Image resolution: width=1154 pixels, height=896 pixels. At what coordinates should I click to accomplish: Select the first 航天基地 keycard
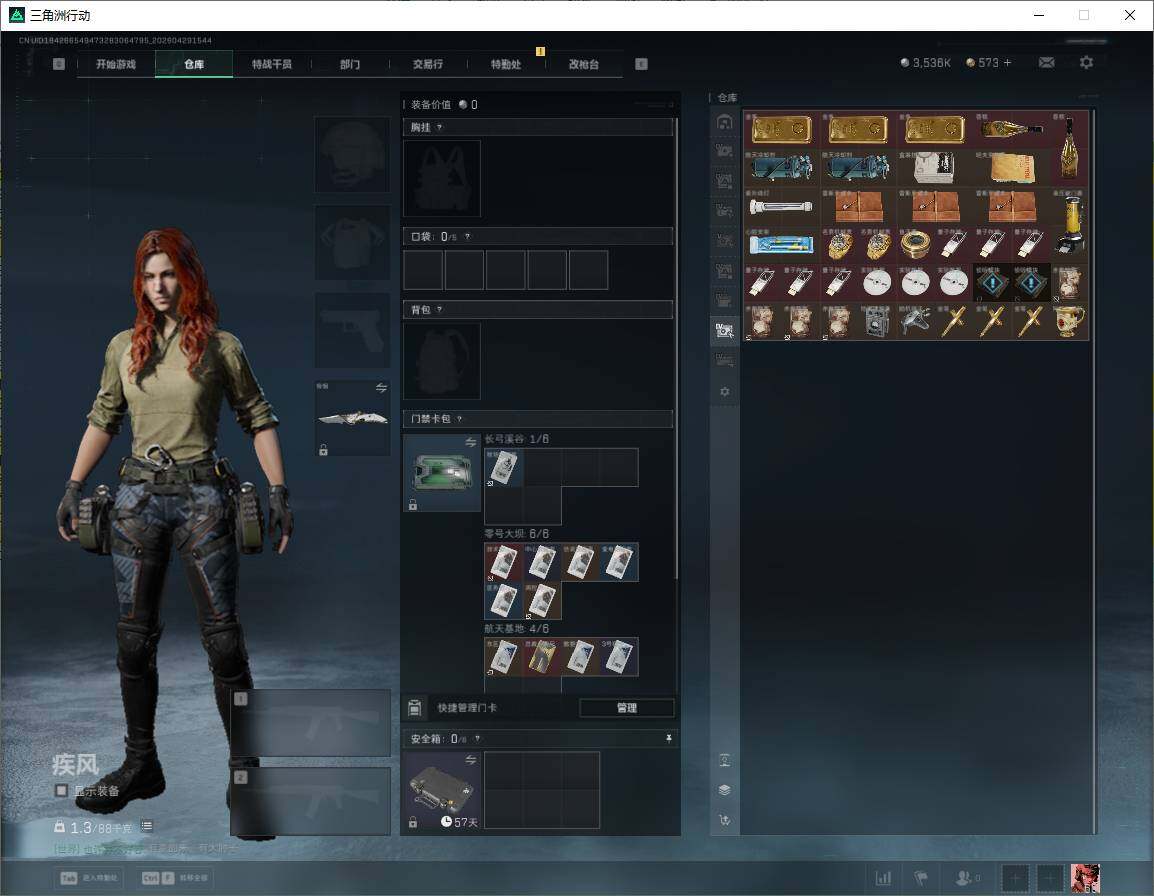point(504,657)
